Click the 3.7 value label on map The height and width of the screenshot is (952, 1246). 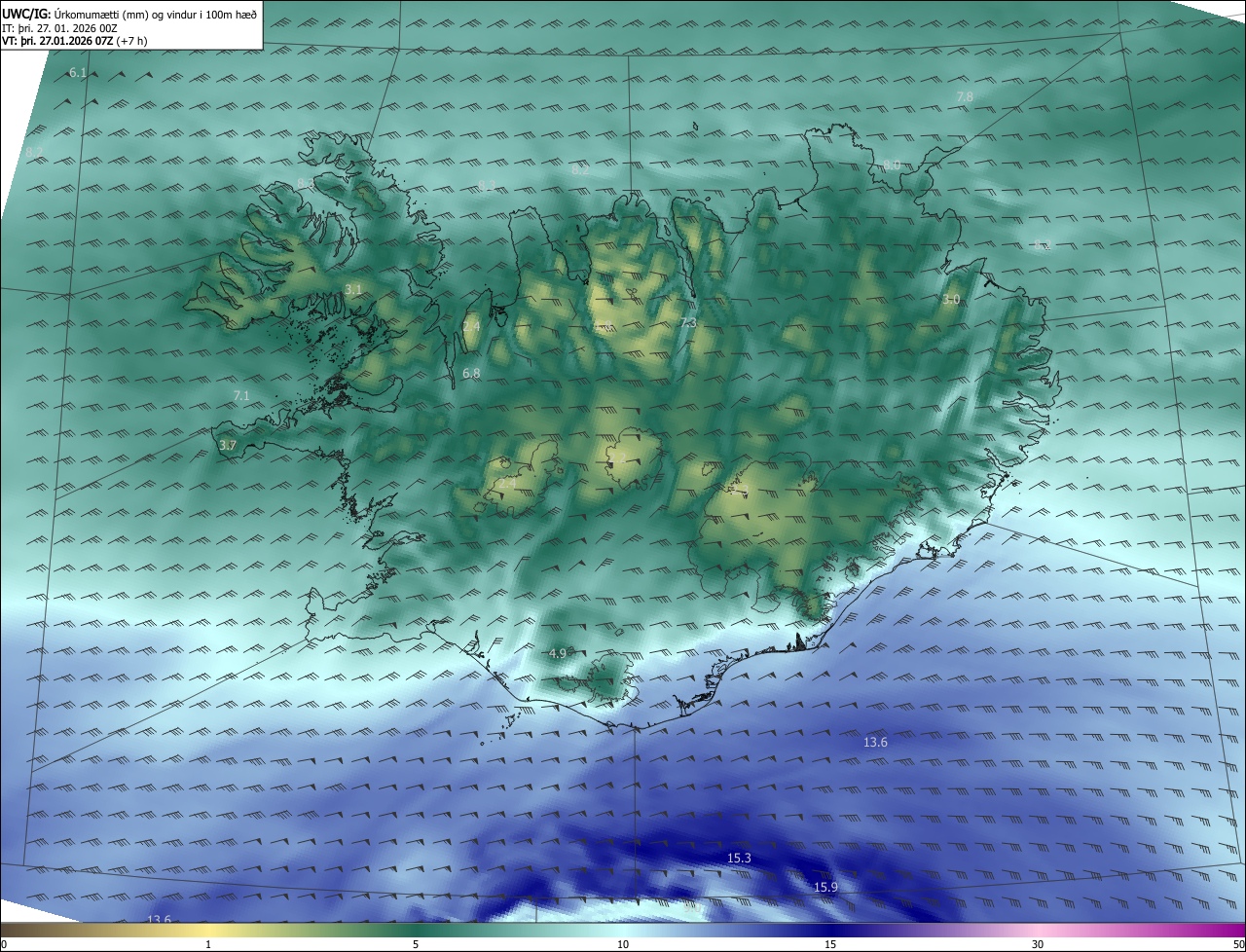(228, 444)
